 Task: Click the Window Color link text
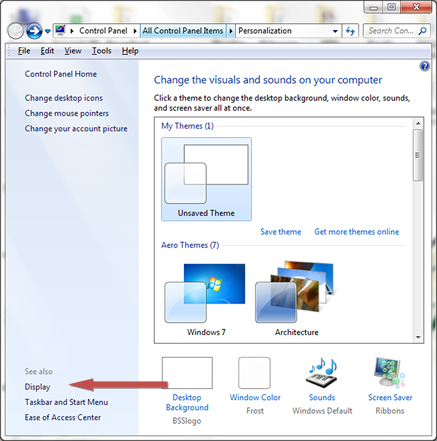[x=255, y=397]
